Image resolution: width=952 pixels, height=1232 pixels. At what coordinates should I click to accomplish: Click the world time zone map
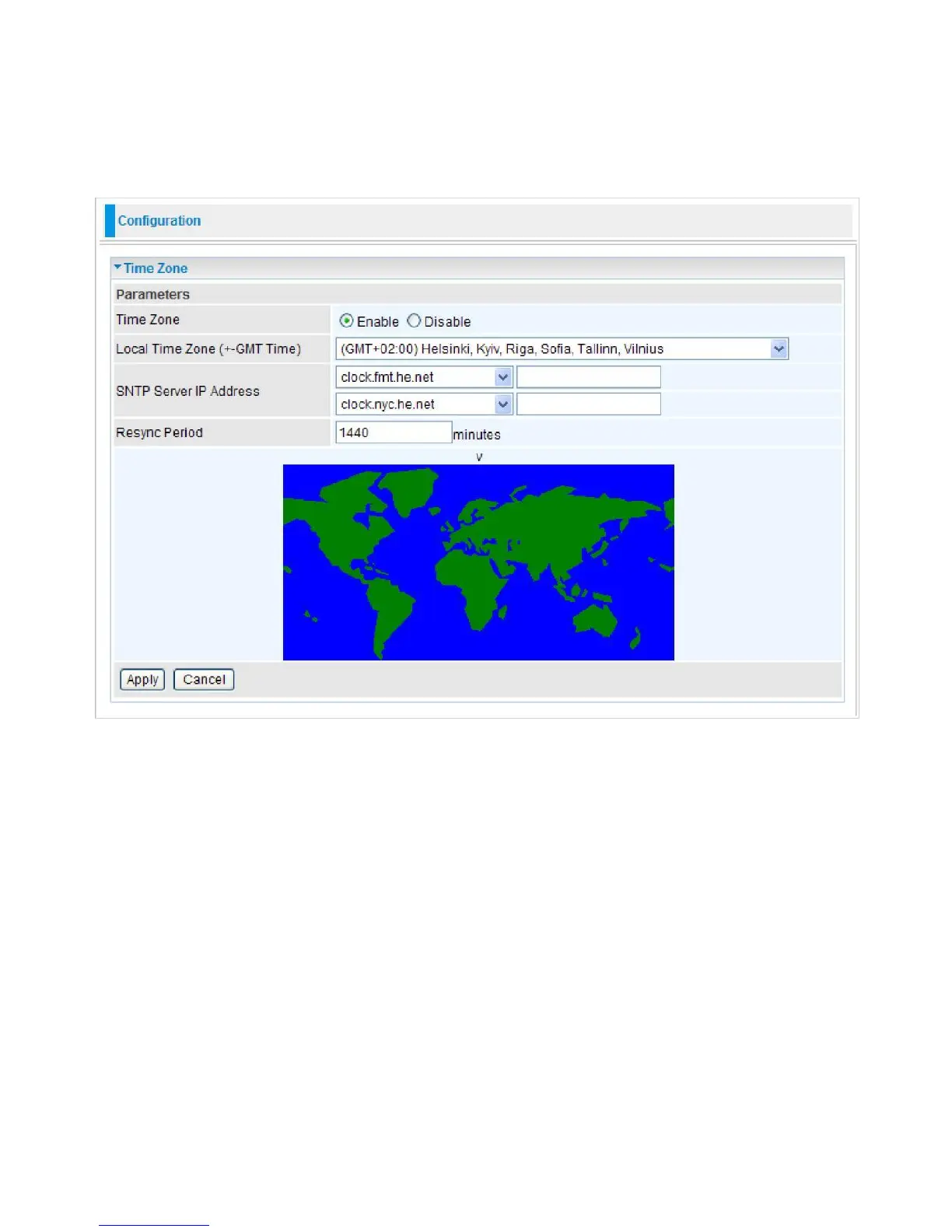pyautogui.click(x=478, y=562)
